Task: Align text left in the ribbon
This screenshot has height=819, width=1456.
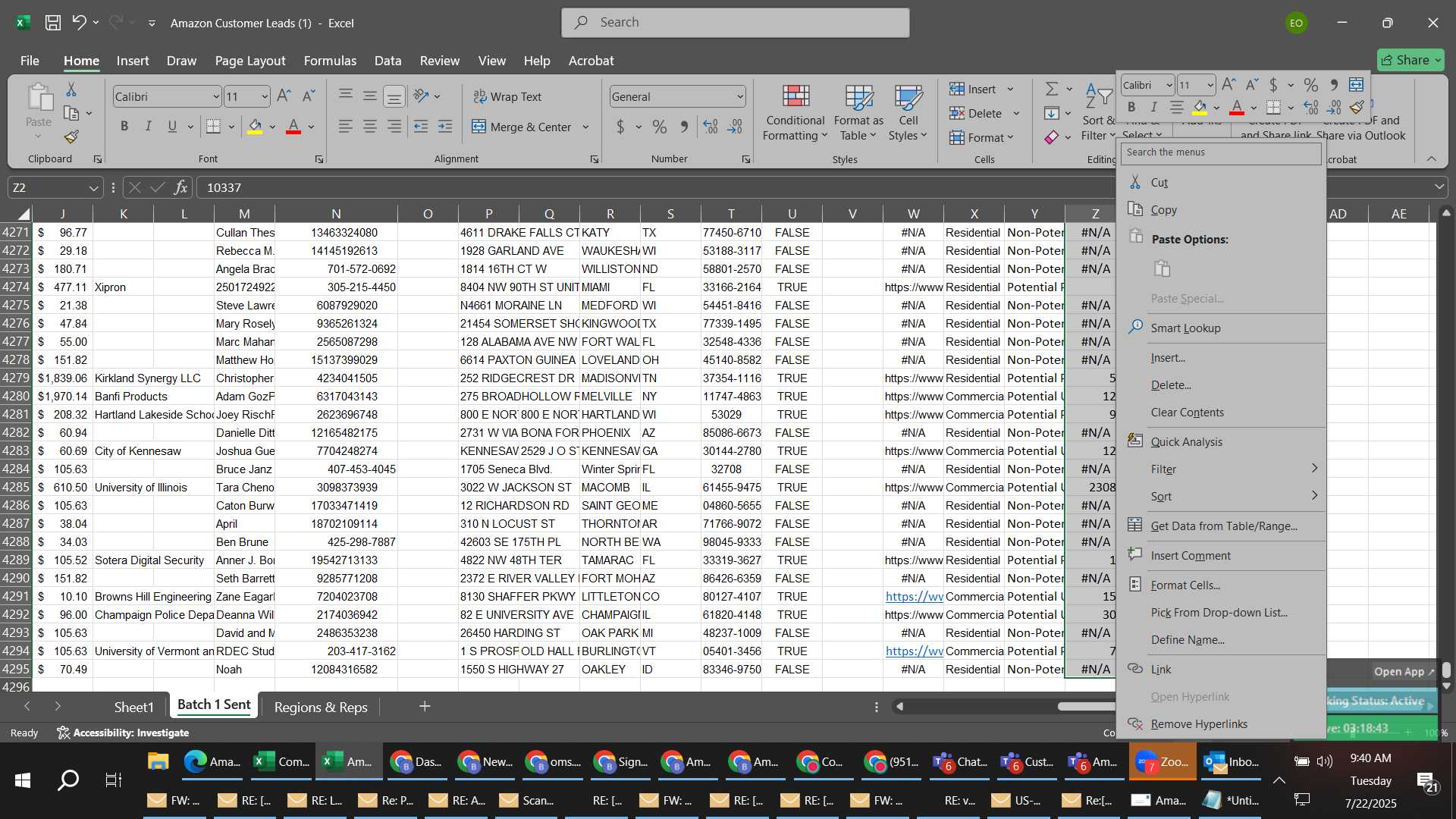Action: coord(345,127)
